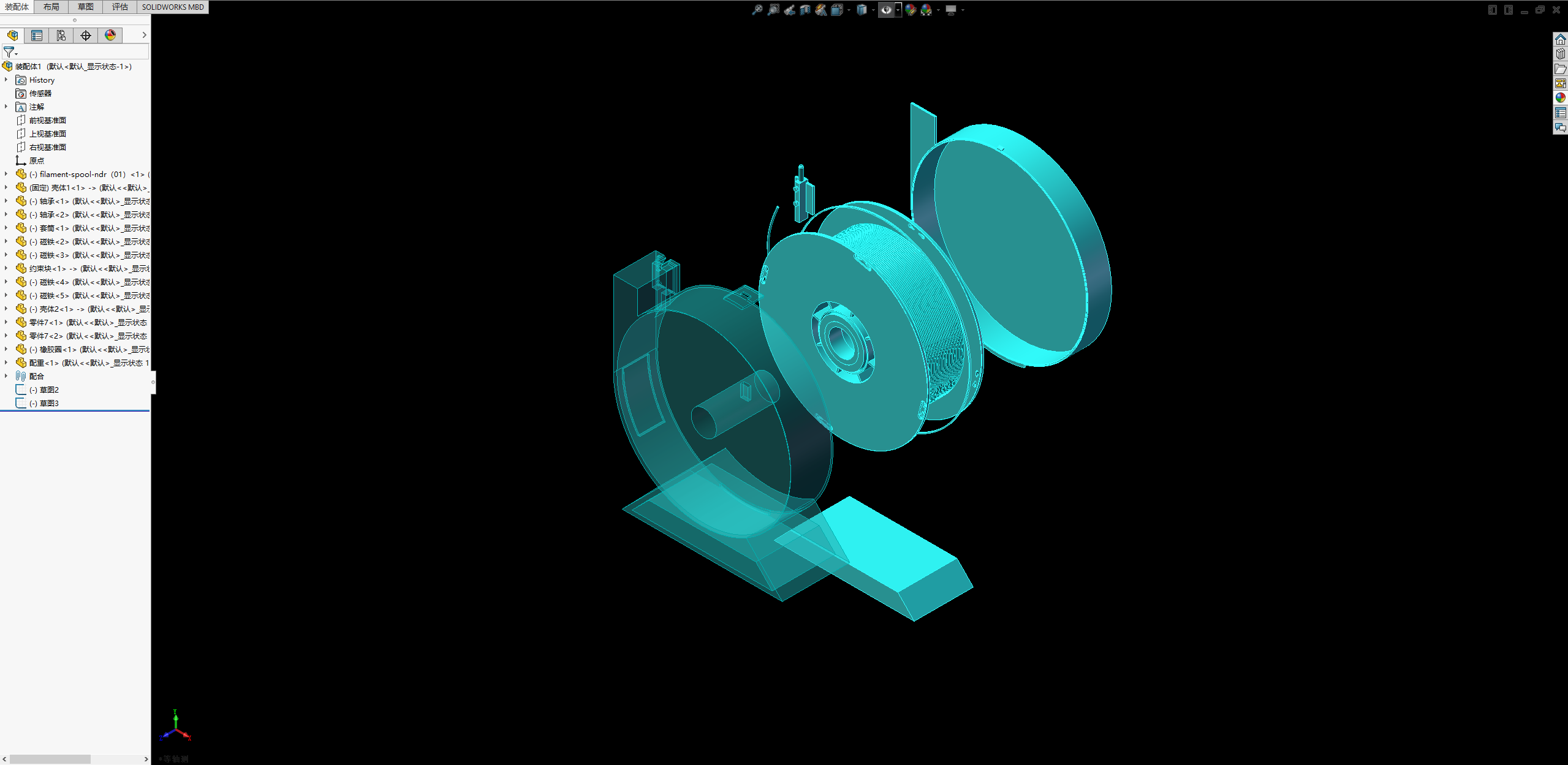1568x765 pixels.
Task: Expand the 配合 mates folder
Action: pos(6,376)
